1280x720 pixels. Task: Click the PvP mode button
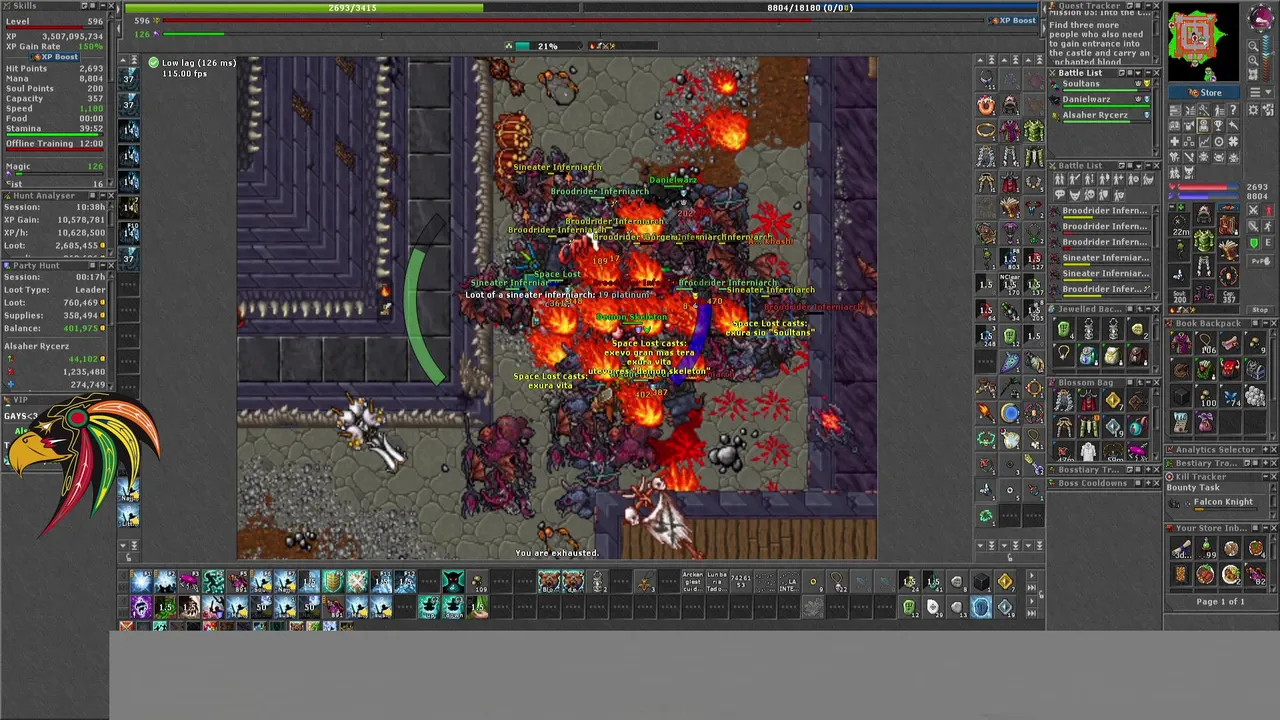tap(1260, 261)
